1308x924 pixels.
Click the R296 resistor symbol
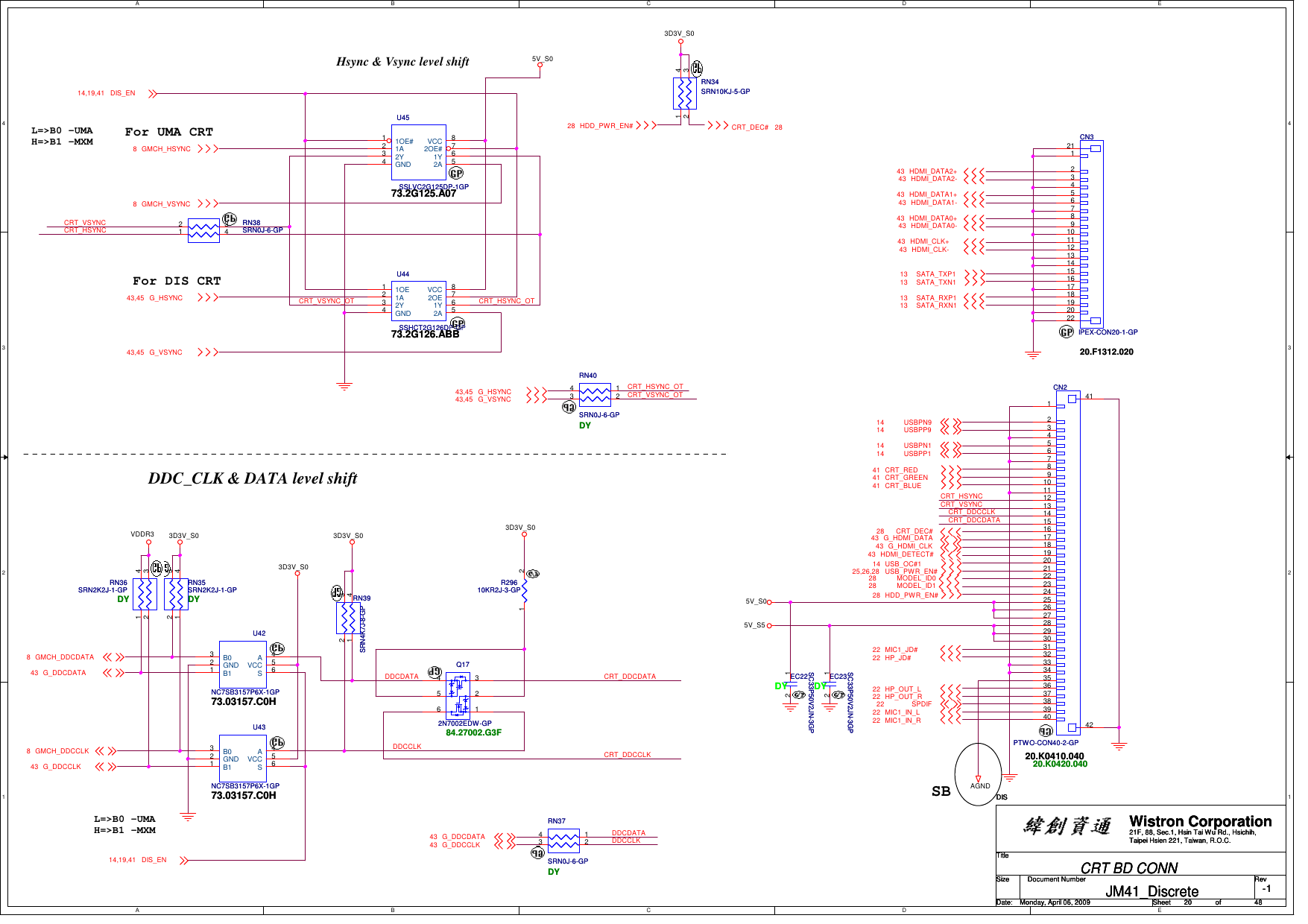coord(524,592)
